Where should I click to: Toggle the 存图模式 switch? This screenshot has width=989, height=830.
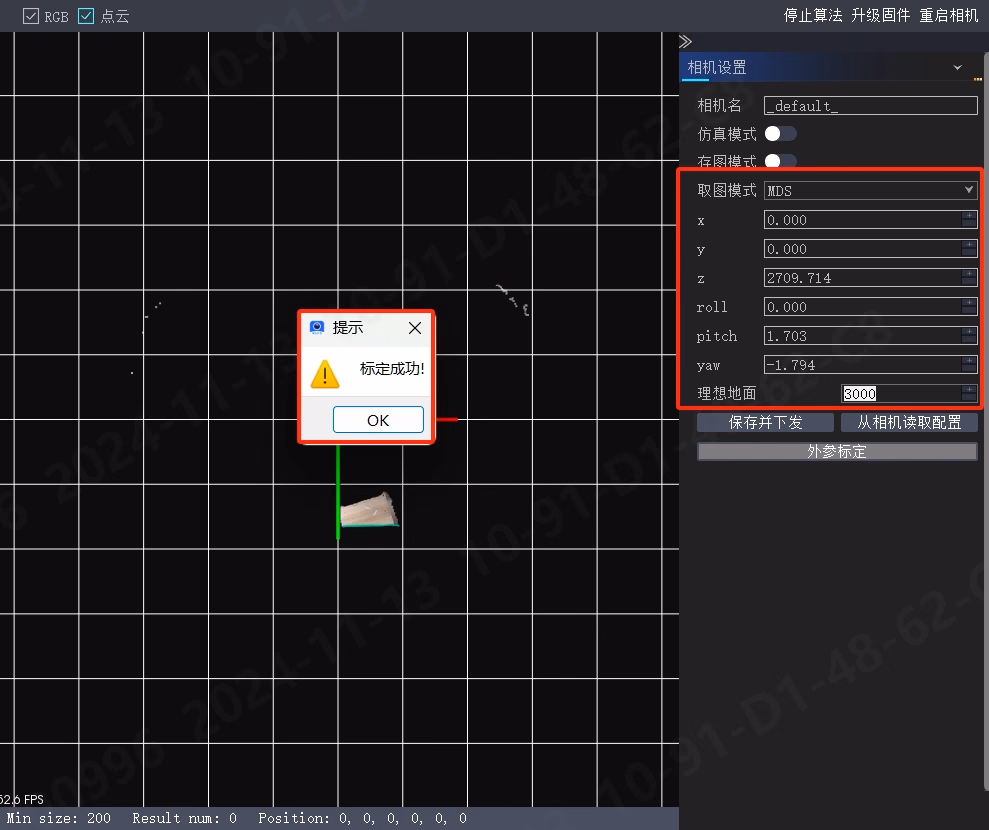pos(780,161)
